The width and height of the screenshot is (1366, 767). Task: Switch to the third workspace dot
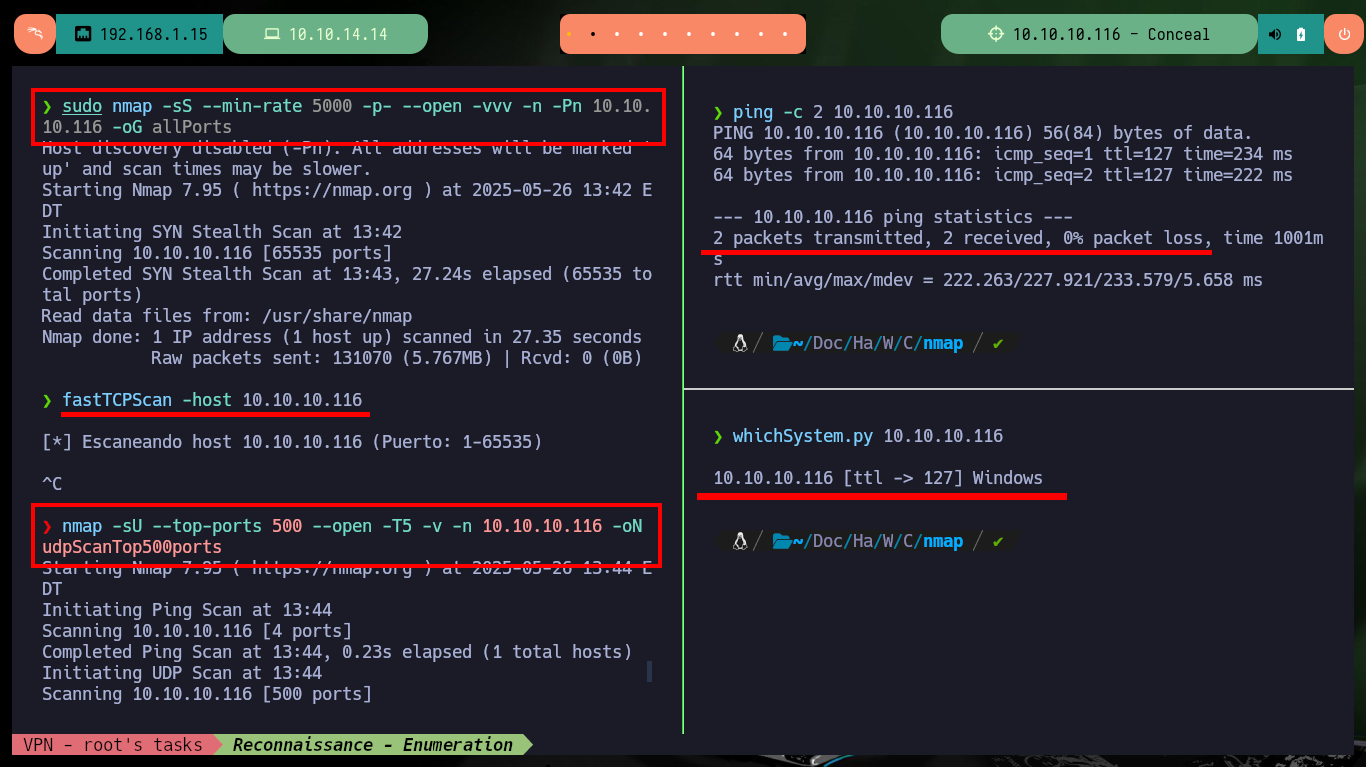[617, 34]
